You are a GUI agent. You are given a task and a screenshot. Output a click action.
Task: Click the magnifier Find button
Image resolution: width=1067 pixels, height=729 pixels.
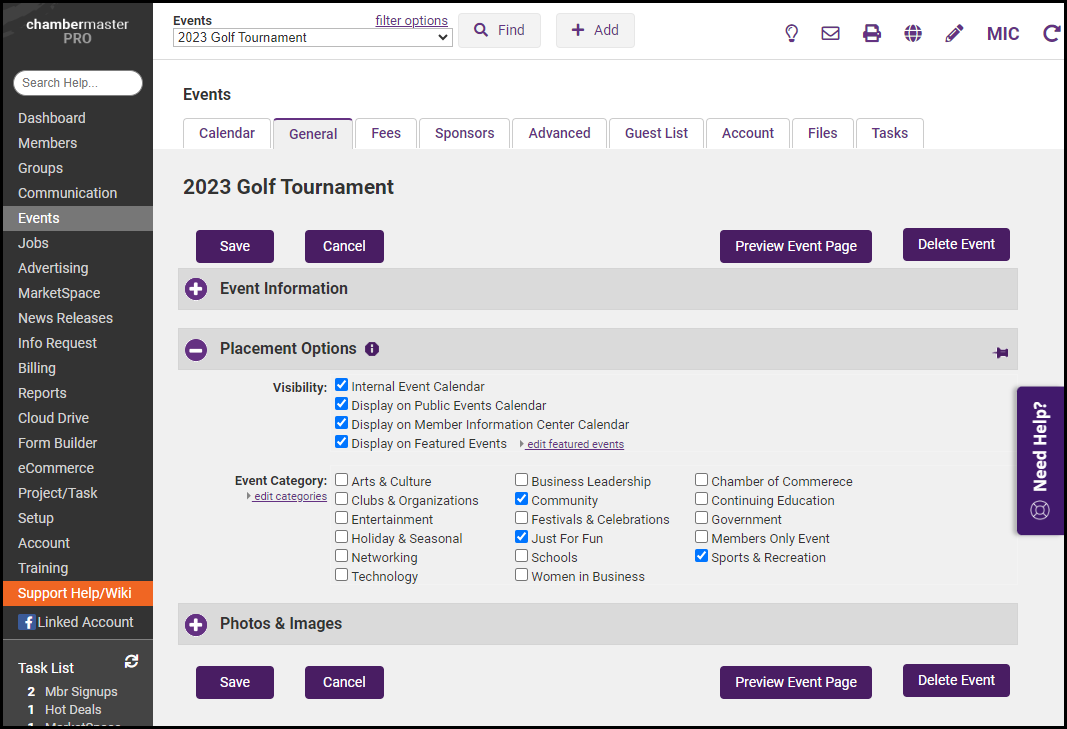[499, 31]
